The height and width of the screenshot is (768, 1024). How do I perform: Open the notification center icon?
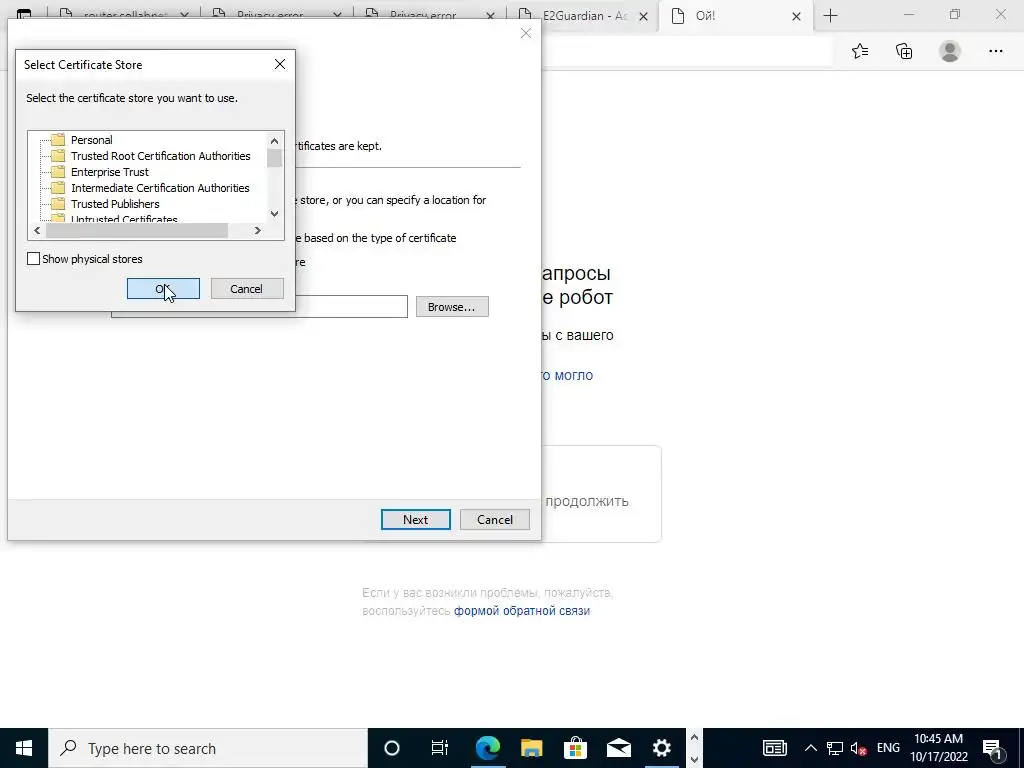tap(992, 748)
